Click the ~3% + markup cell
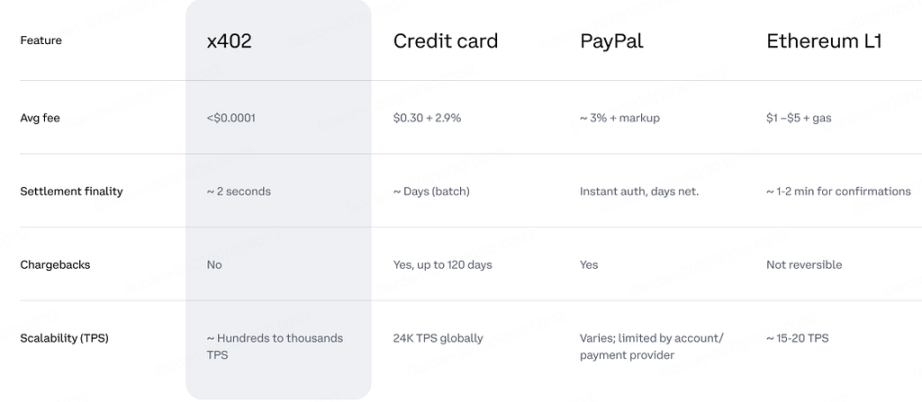Viewport: 922px width, 402px height. (x=620, y=118)
